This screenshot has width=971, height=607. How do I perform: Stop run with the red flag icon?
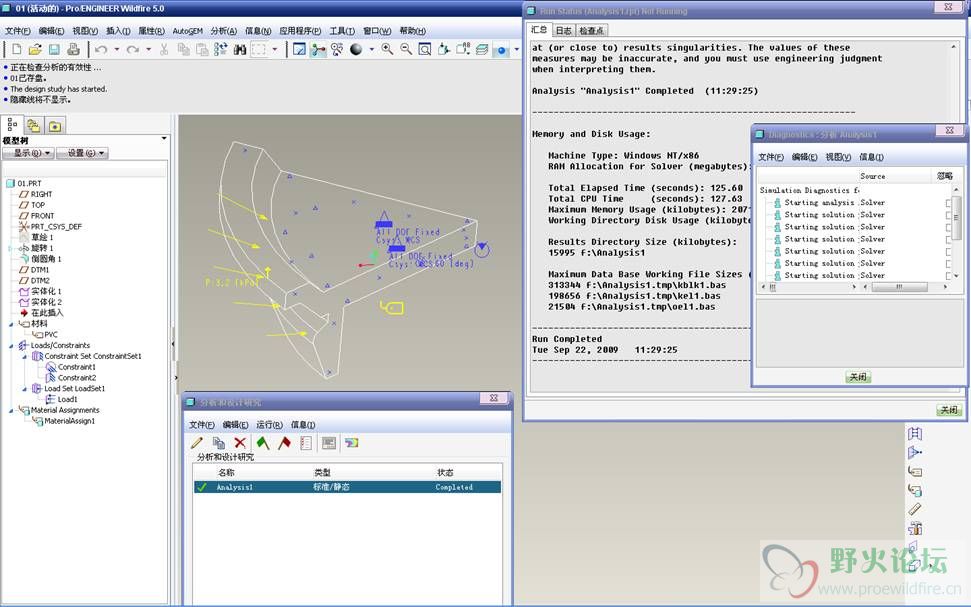tap(284, 443)
